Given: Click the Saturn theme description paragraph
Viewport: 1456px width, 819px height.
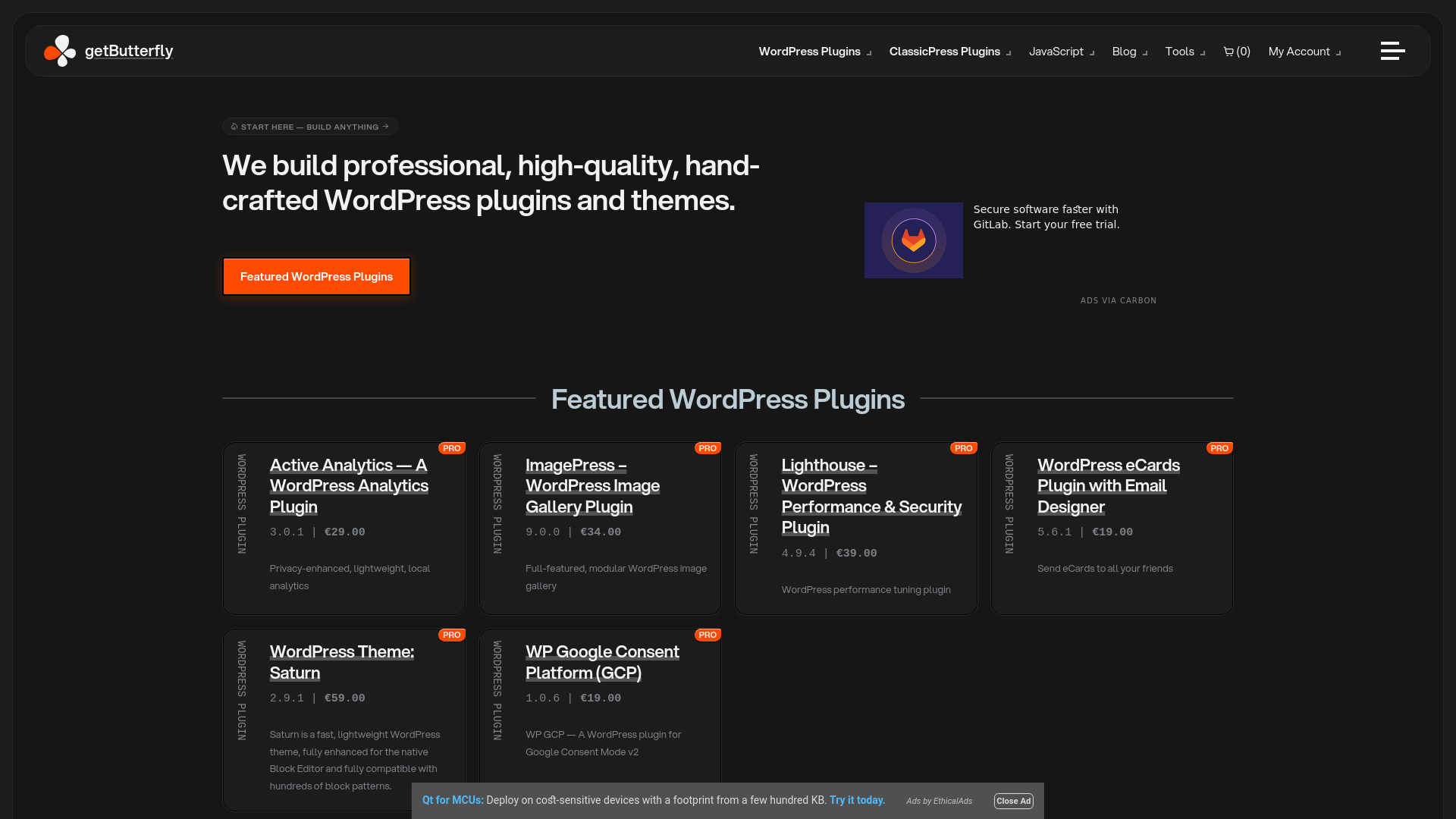Looking at the screenshot, I should click(355, 760).
